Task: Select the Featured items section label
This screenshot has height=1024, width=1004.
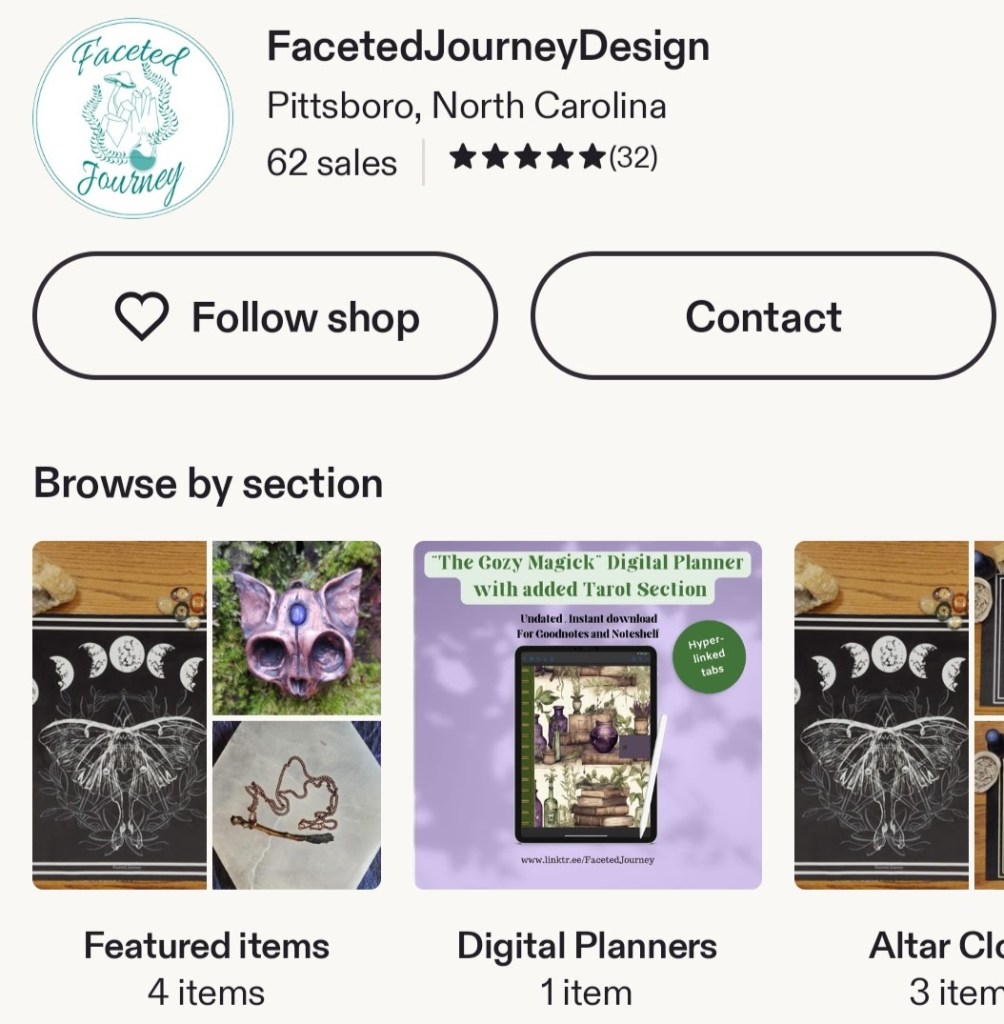Action: point(206,945)
